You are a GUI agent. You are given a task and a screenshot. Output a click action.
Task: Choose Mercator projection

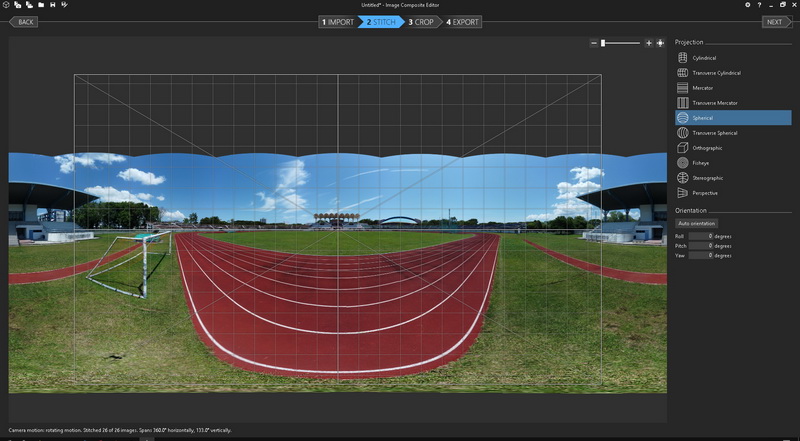733,88
